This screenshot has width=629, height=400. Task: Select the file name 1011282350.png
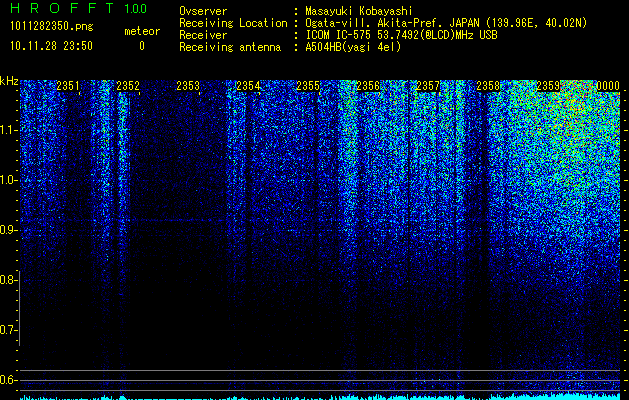pyautogui.click(x=52, y=27)
